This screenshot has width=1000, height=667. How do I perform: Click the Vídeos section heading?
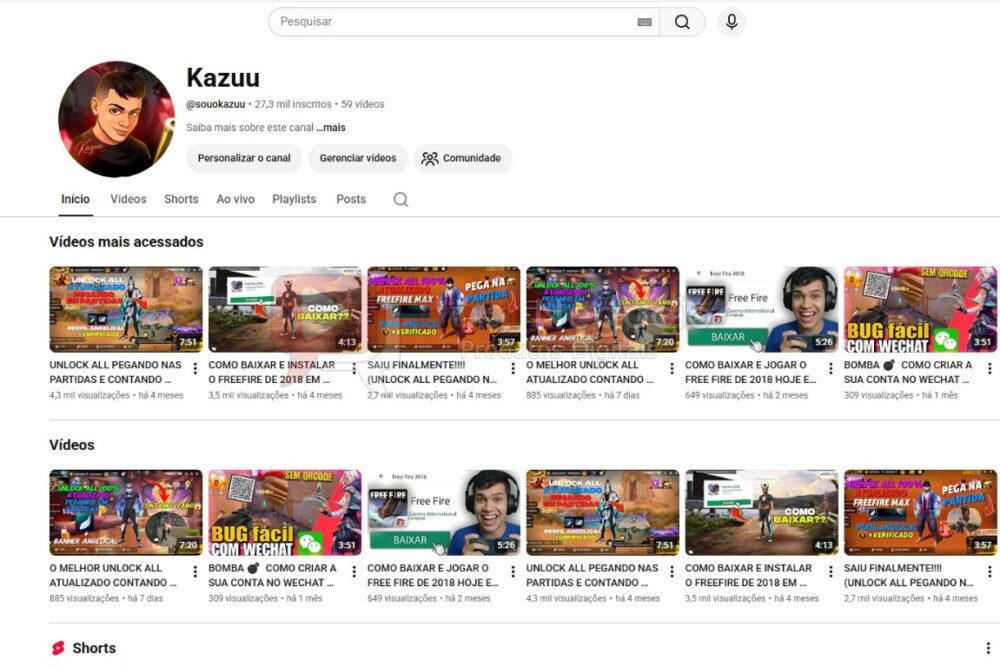point(71,444)
